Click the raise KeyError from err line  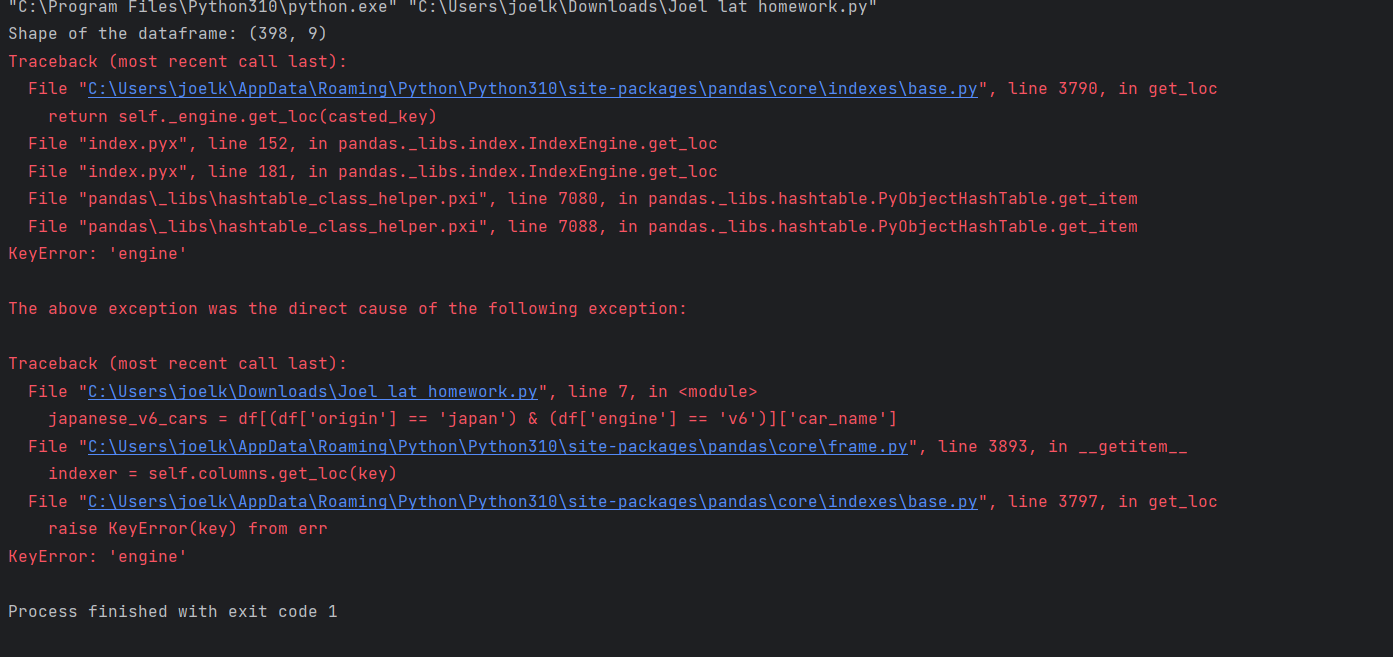tap(188, 528)
